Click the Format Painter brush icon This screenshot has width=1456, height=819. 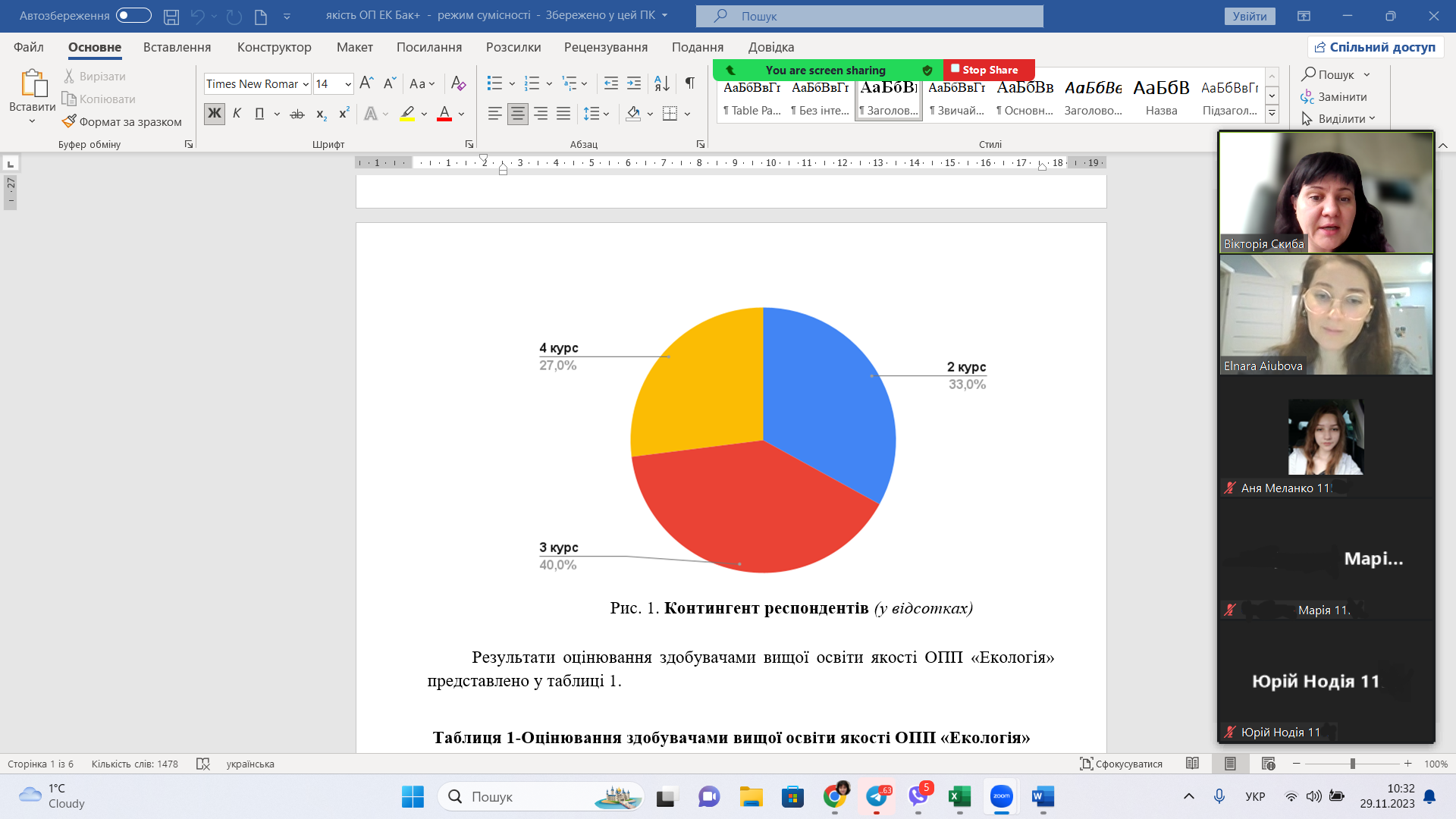point(69,121)
